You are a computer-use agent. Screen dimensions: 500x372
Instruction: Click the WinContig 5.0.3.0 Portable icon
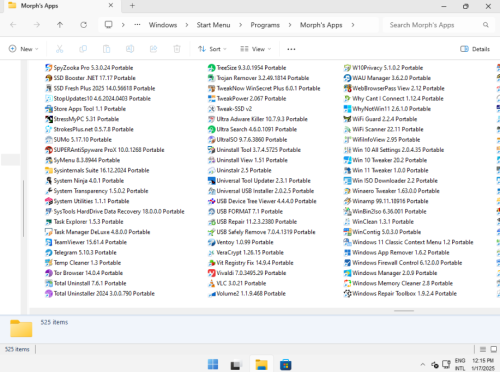tap(347, 232)
